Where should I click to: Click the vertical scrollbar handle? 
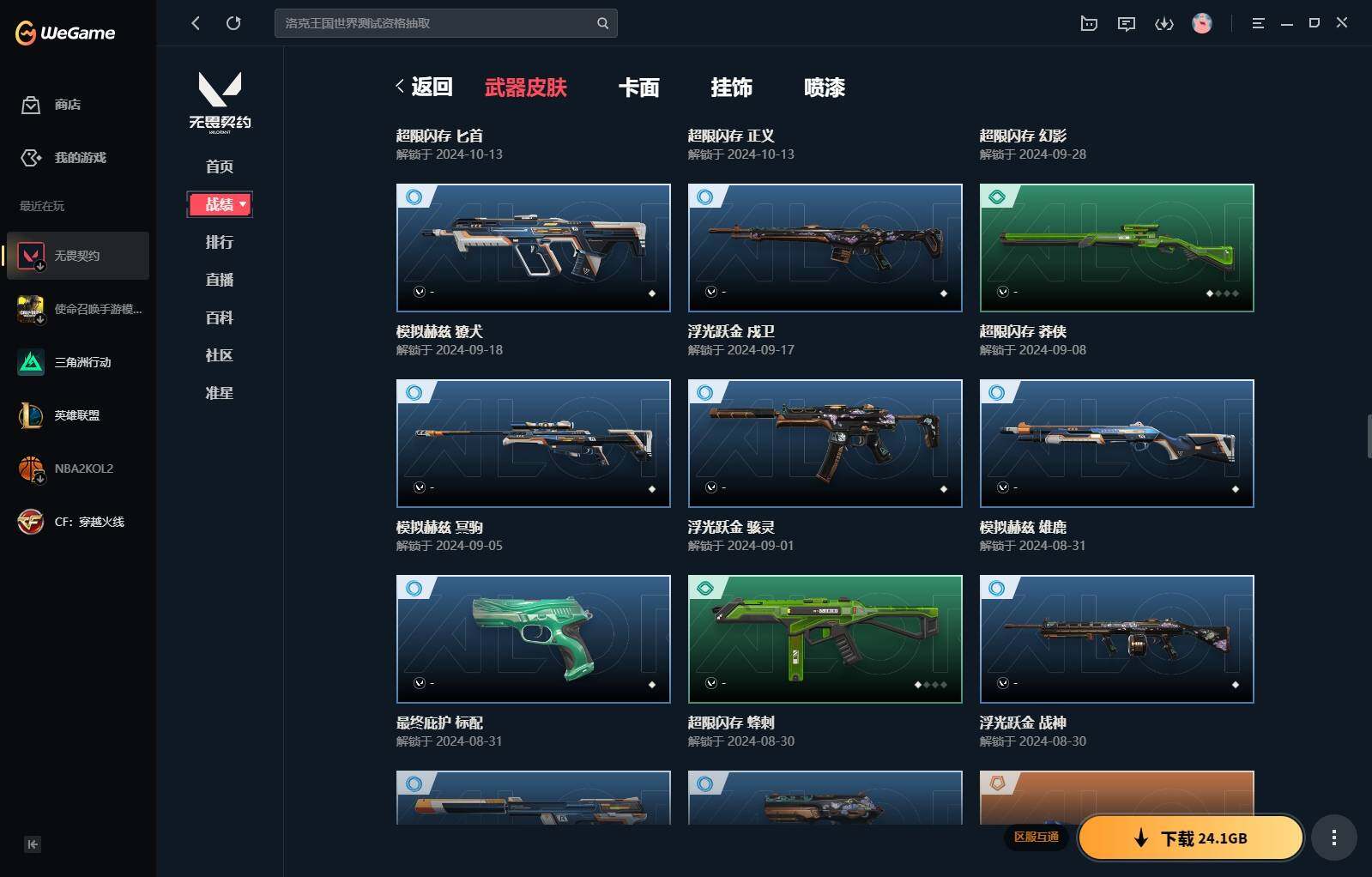[1369, 436]
